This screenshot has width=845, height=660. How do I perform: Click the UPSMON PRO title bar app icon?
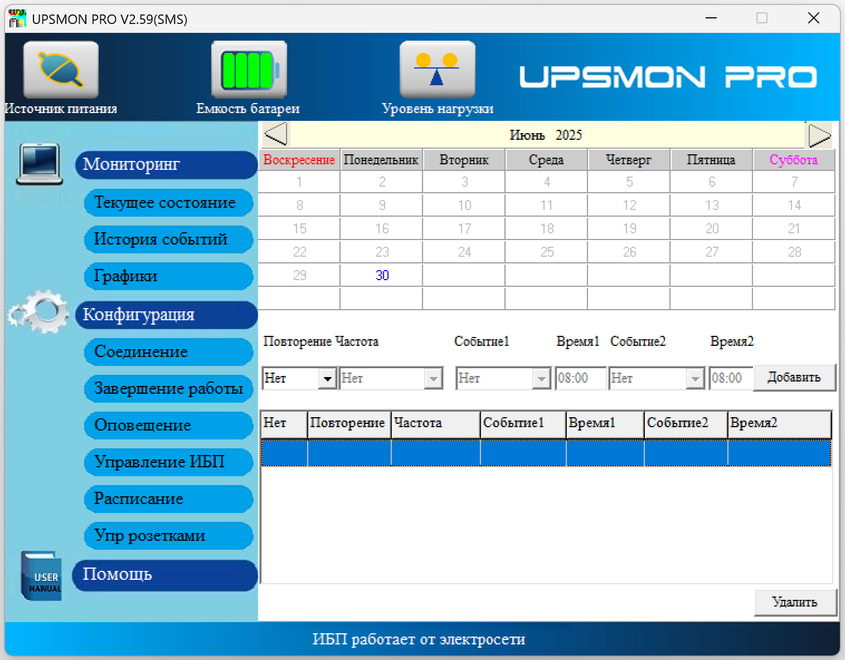coord(17,19)
